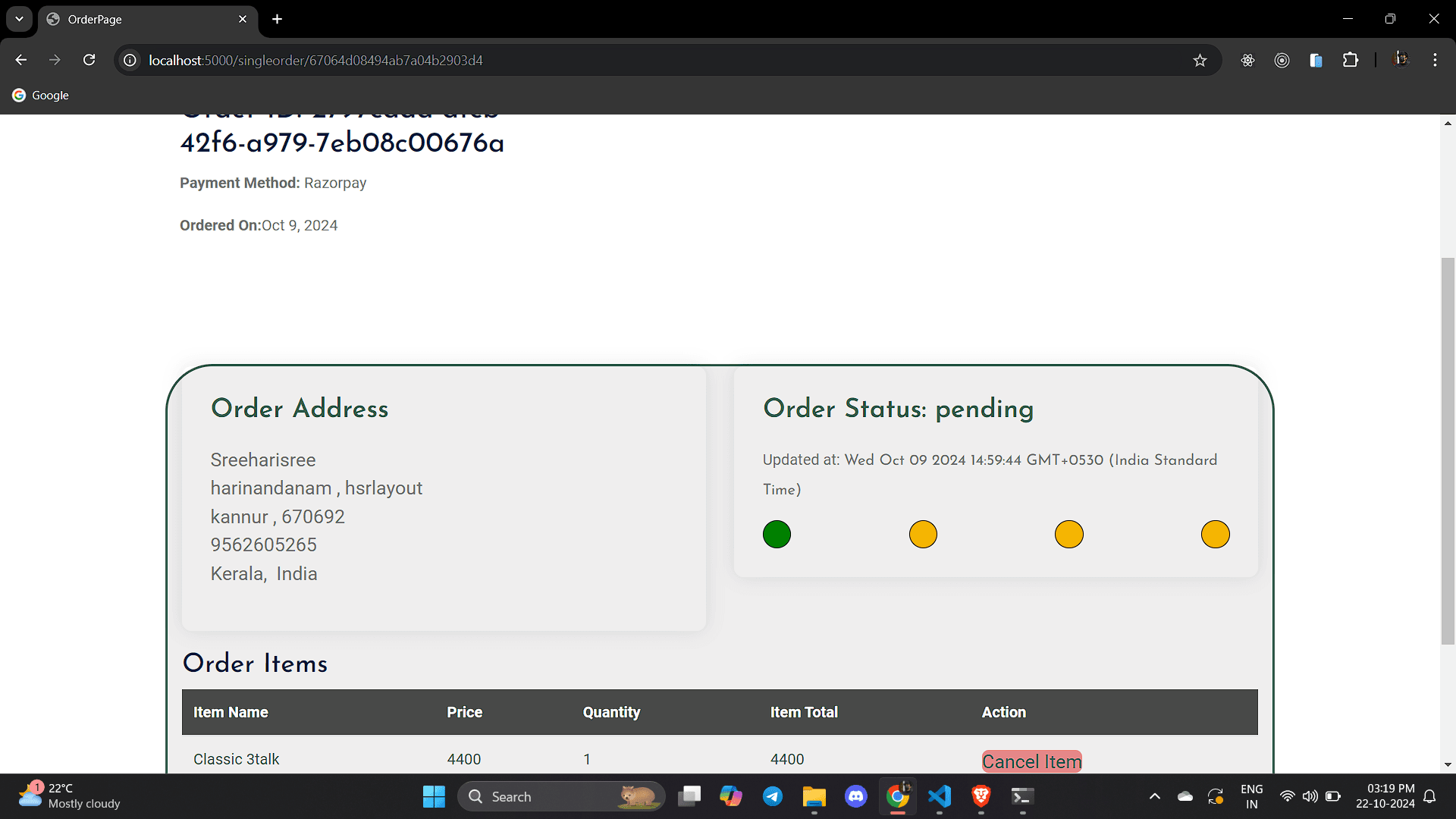Open Discord from the taskbar
Image resolution: width=1456 pixels, height=819 pixels.
(856, 796)
